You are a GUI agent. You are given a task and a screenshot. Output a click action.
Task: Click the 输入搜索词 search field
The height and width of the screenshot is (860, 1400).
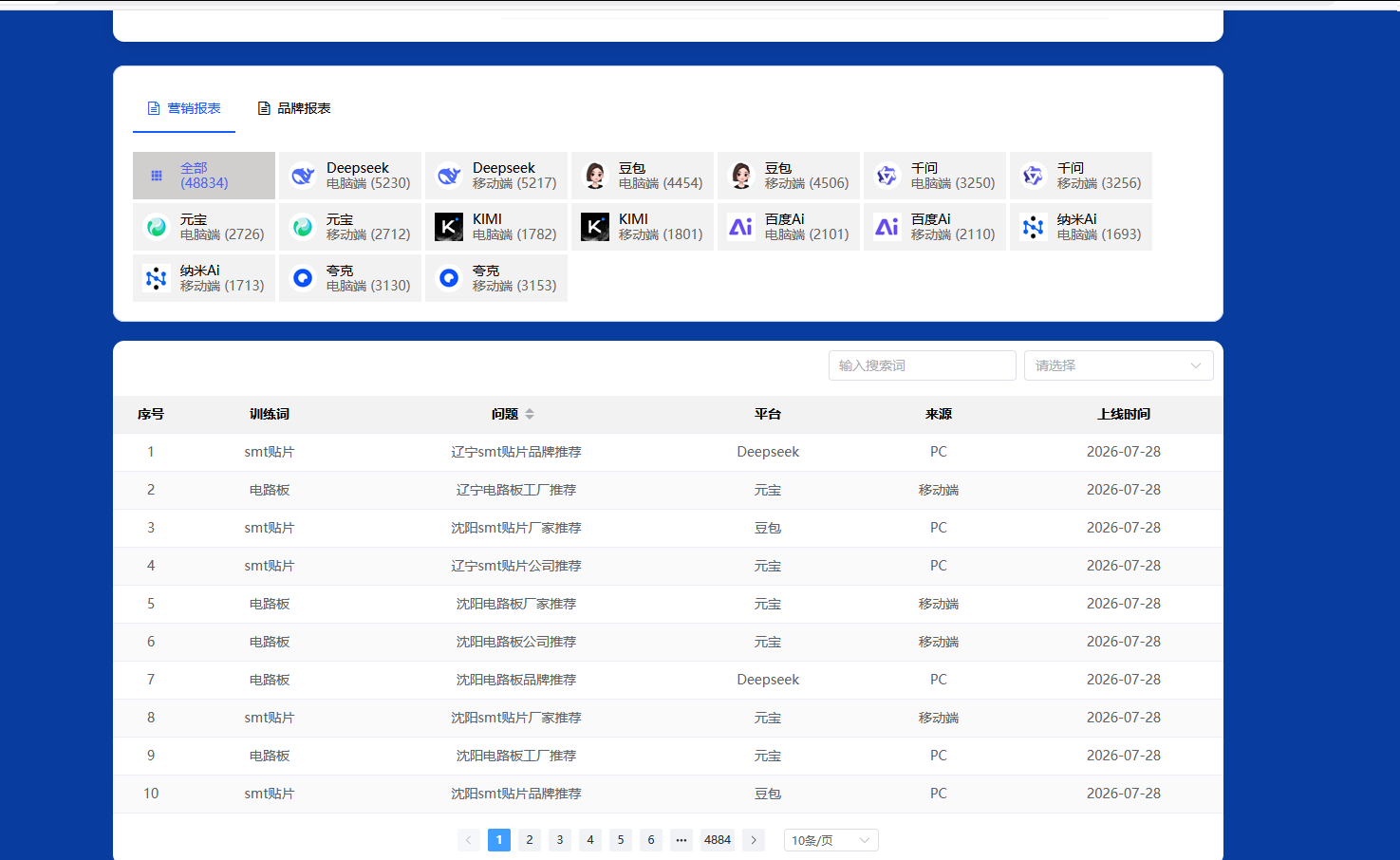tap(922, 365)
